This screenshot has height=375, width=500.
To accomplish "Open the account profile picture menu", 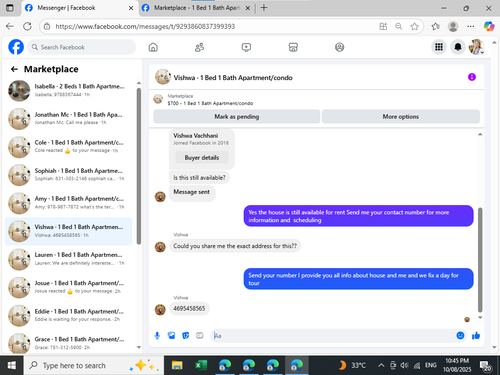I will (x=476, y=47).
